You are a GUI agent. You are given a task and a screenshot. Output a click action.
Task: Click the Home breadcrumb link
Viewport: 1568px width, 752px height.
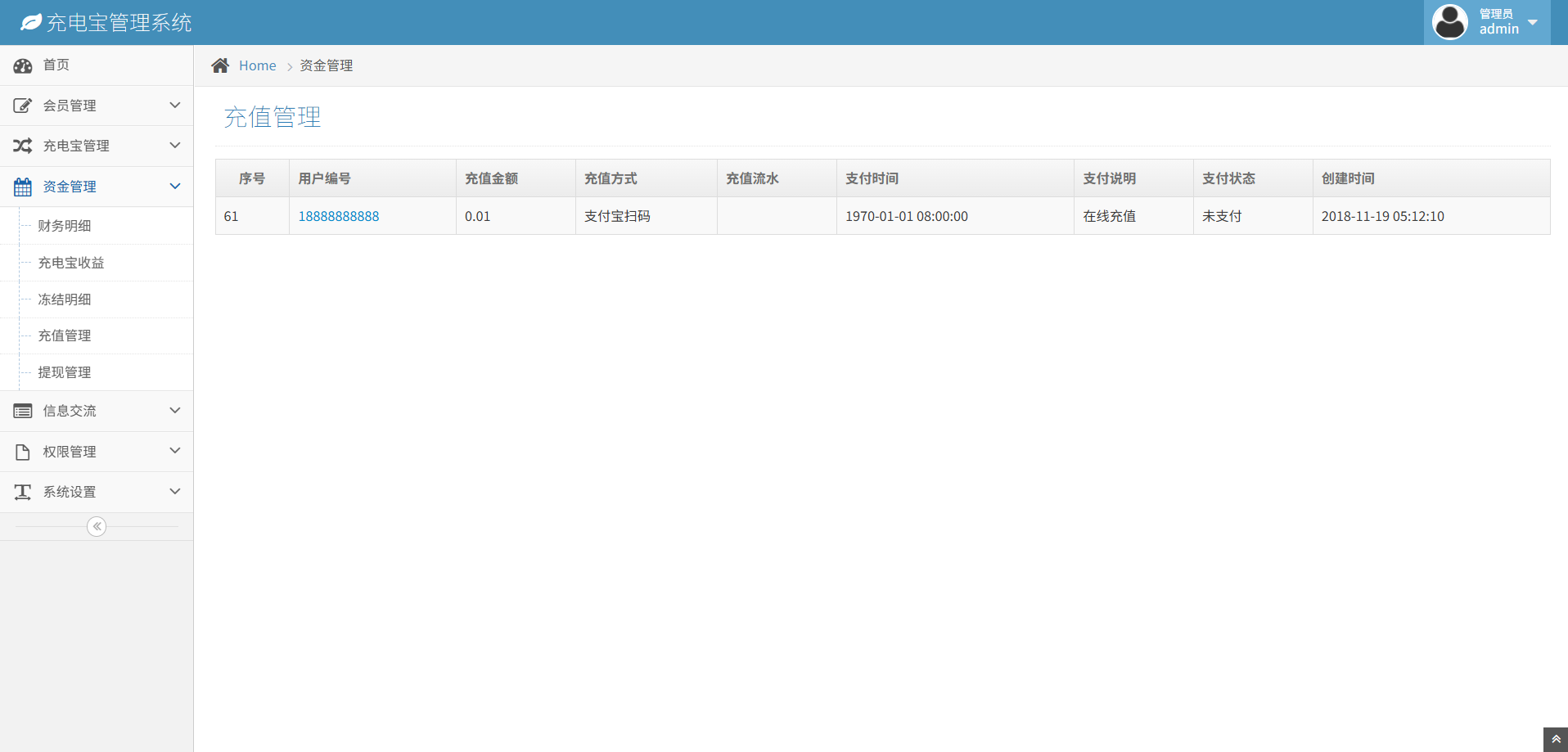coord(257,65)
